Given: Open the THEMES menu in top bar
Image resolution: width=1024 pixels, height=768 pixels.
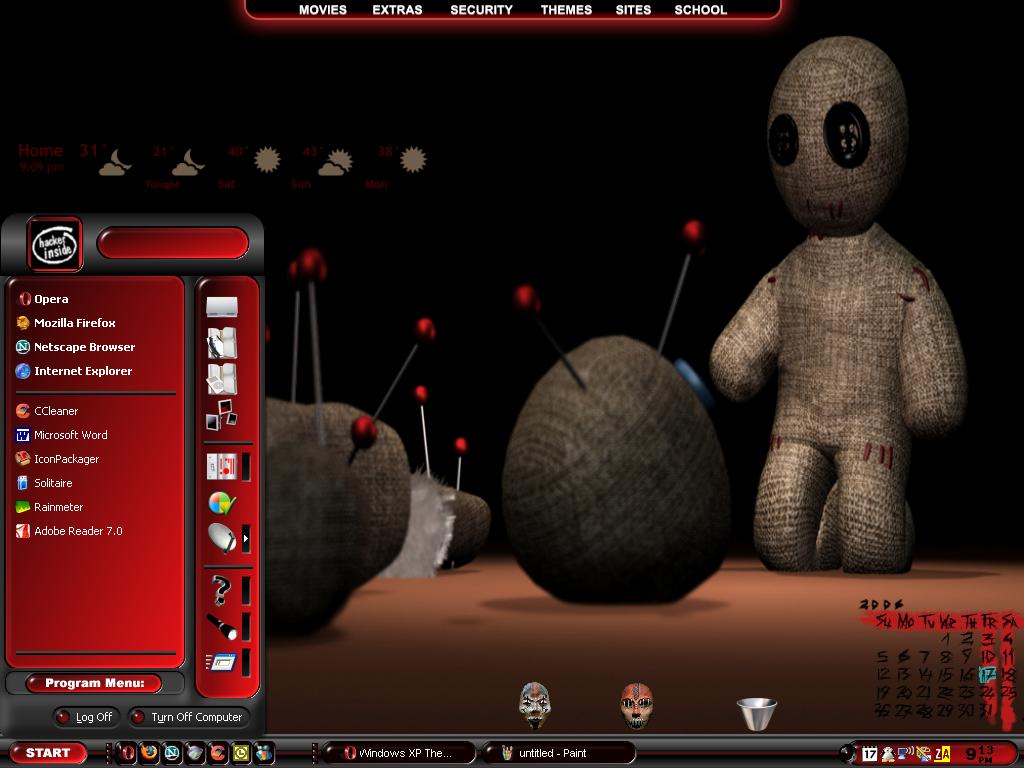Looking at the screenshot, I should (566, 10).
